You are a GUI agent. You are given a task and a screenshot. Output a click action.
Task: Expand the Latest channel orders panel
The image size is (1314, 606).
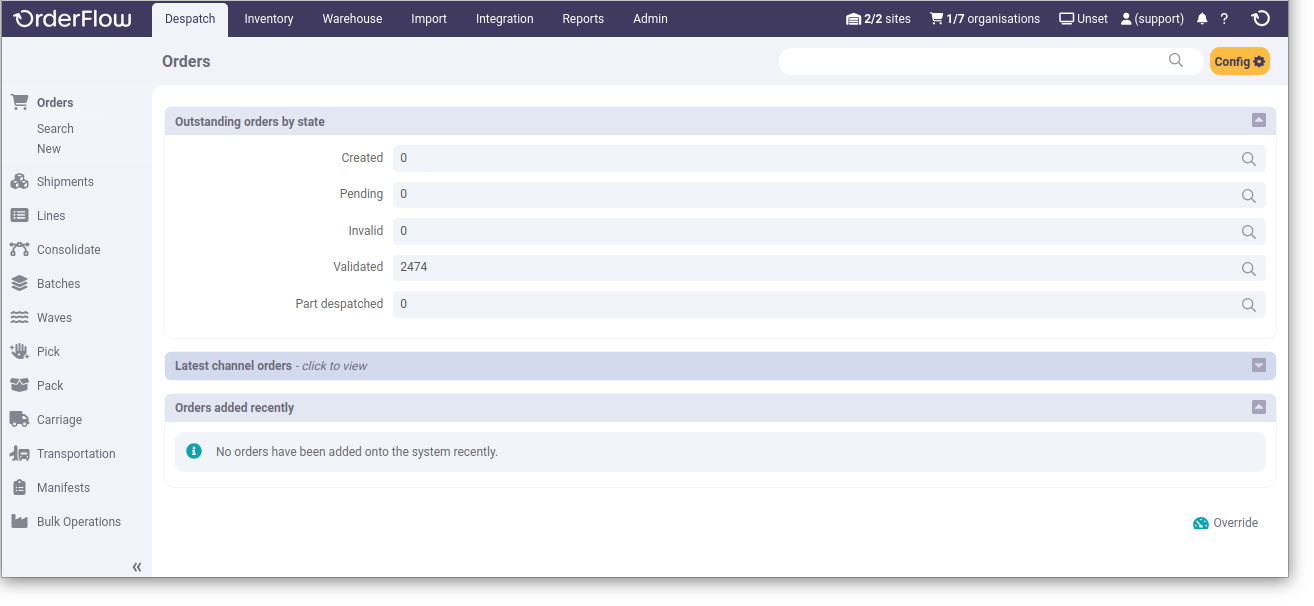(x=1258, y=365)
